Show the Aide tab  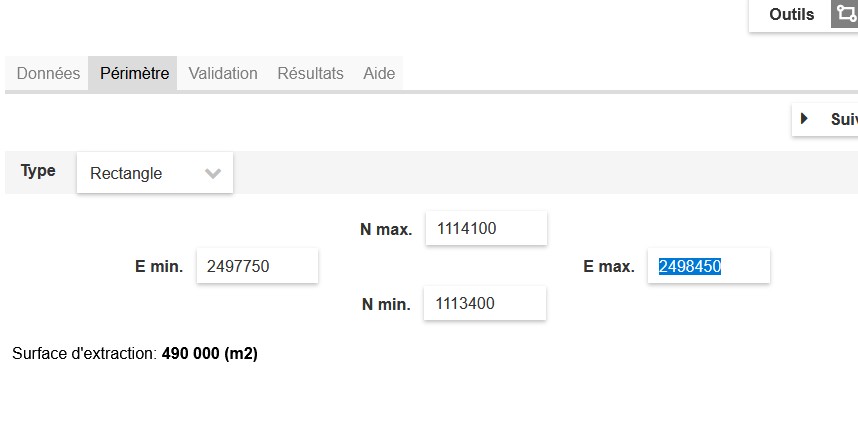click(379, 74)
